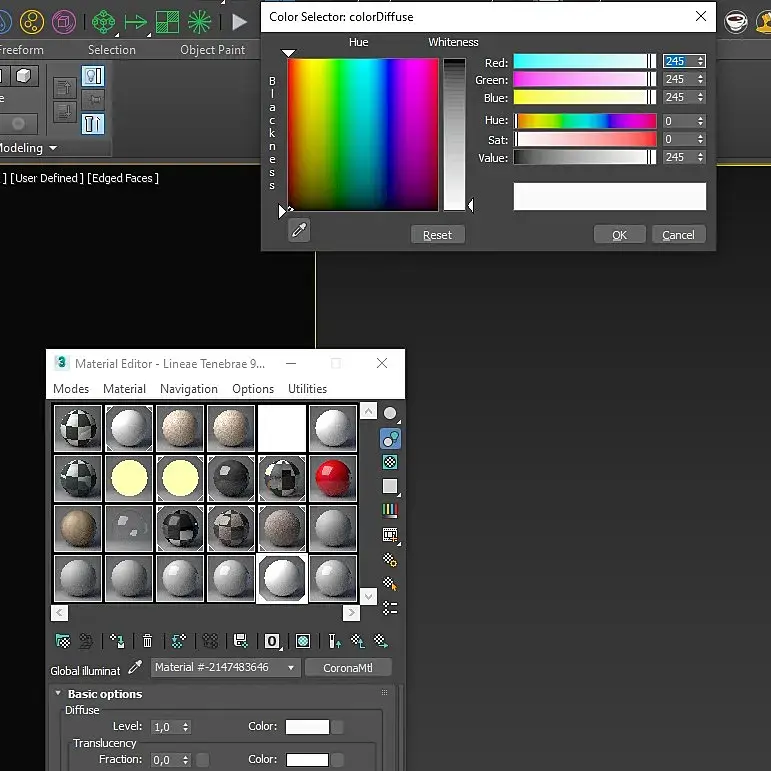
Task: Toggle the highlighted vertical-bars ribbon button
Action: (93, 123)
